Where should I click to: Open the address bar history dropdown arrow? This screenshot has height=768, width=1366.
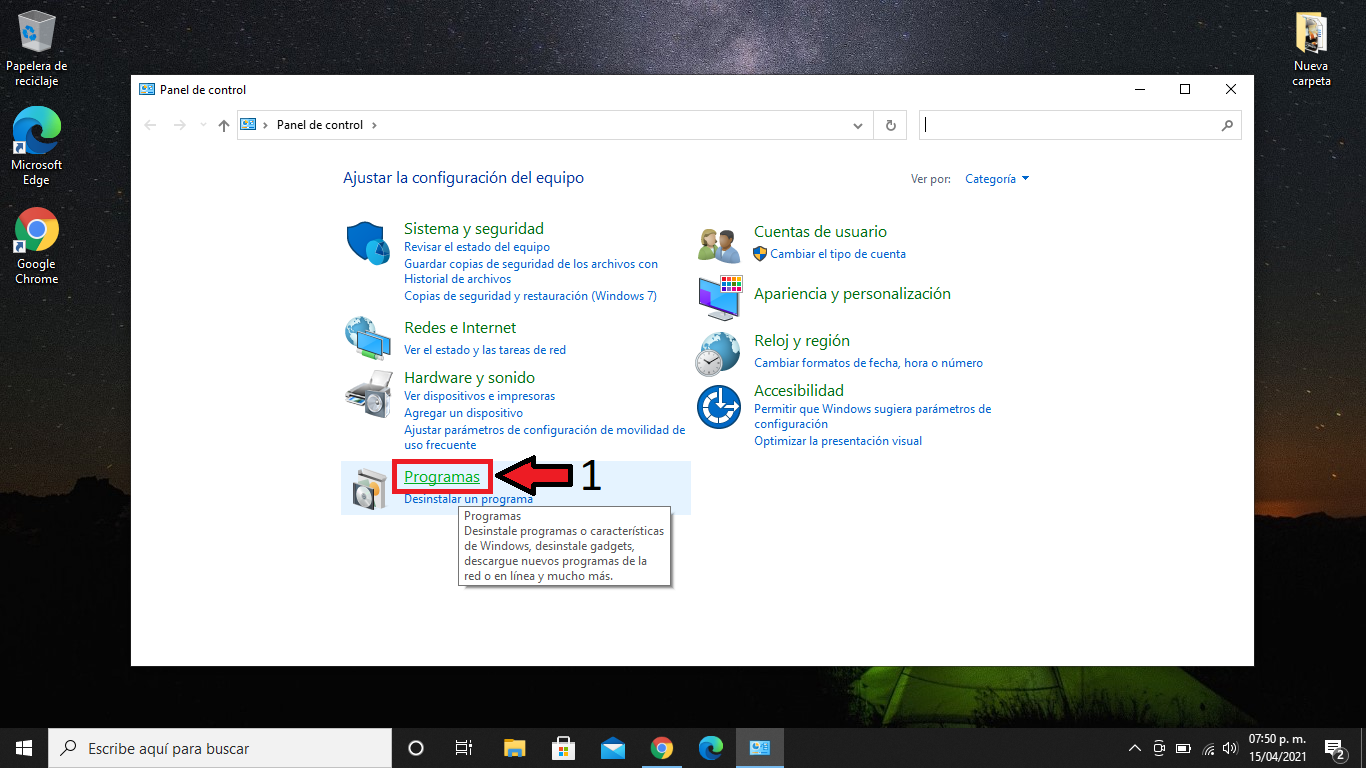(x=858, y=126)
